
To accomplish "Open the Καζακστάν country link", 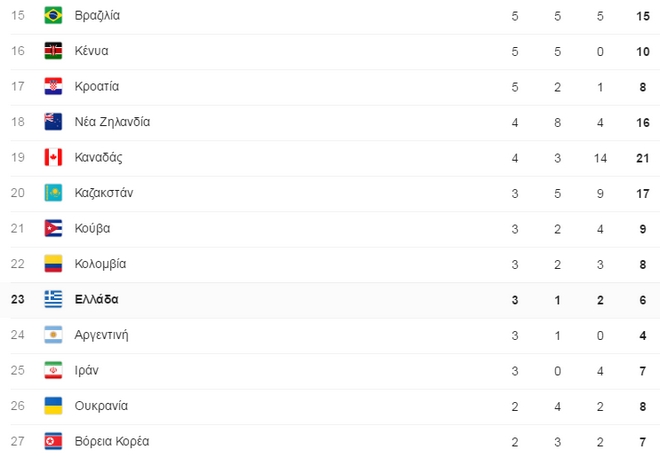I will [x=104, y=193].
